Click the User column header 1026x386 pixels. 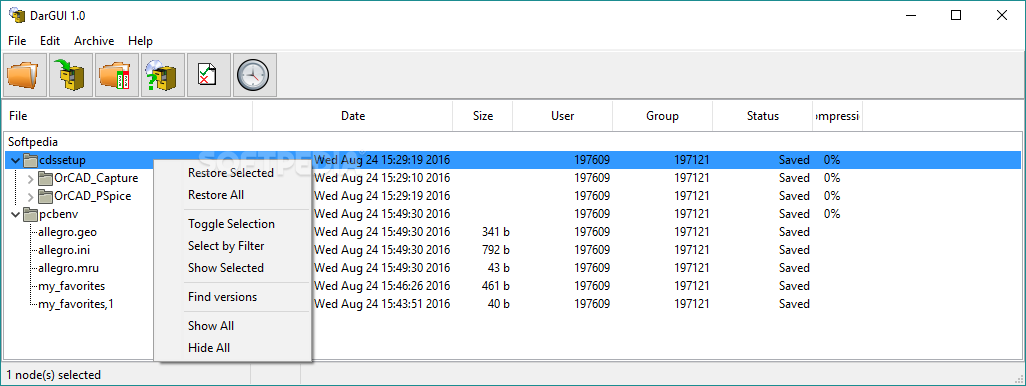point(563,116)
